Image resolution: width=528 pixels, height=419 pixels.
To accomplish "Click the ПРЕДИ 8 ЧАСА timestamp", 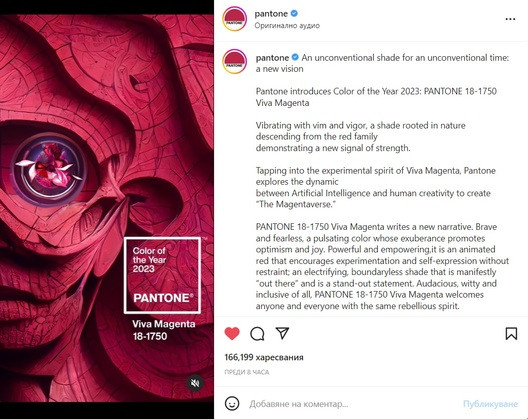I will [x=247, y=372].
